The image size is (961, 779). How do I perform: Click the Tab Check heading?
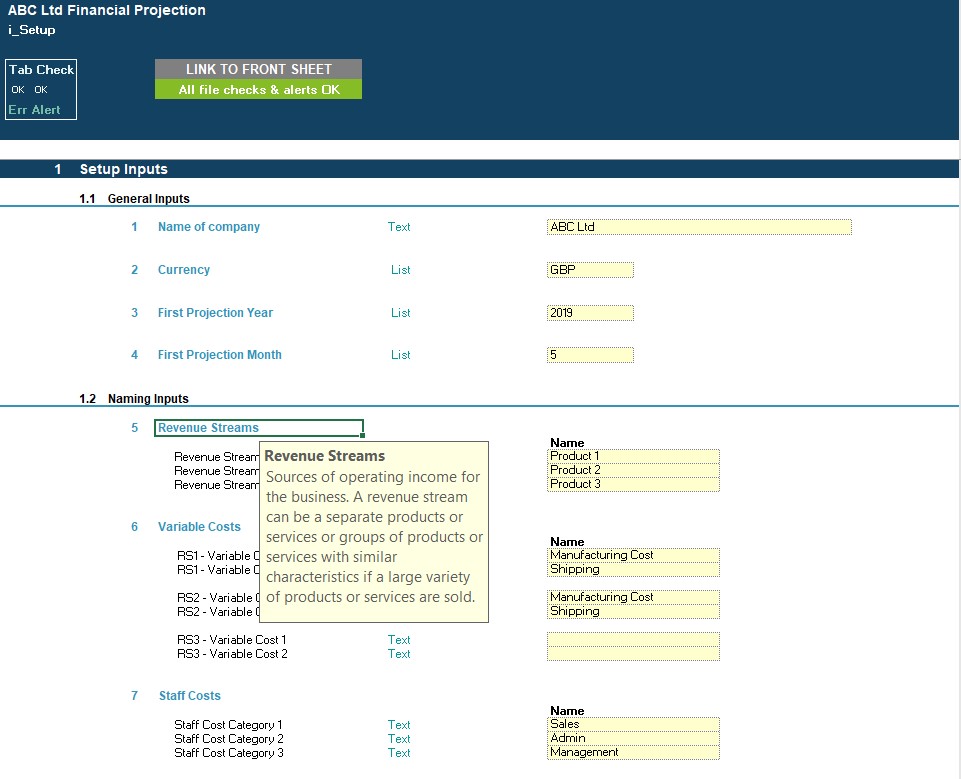coord(41,70)
